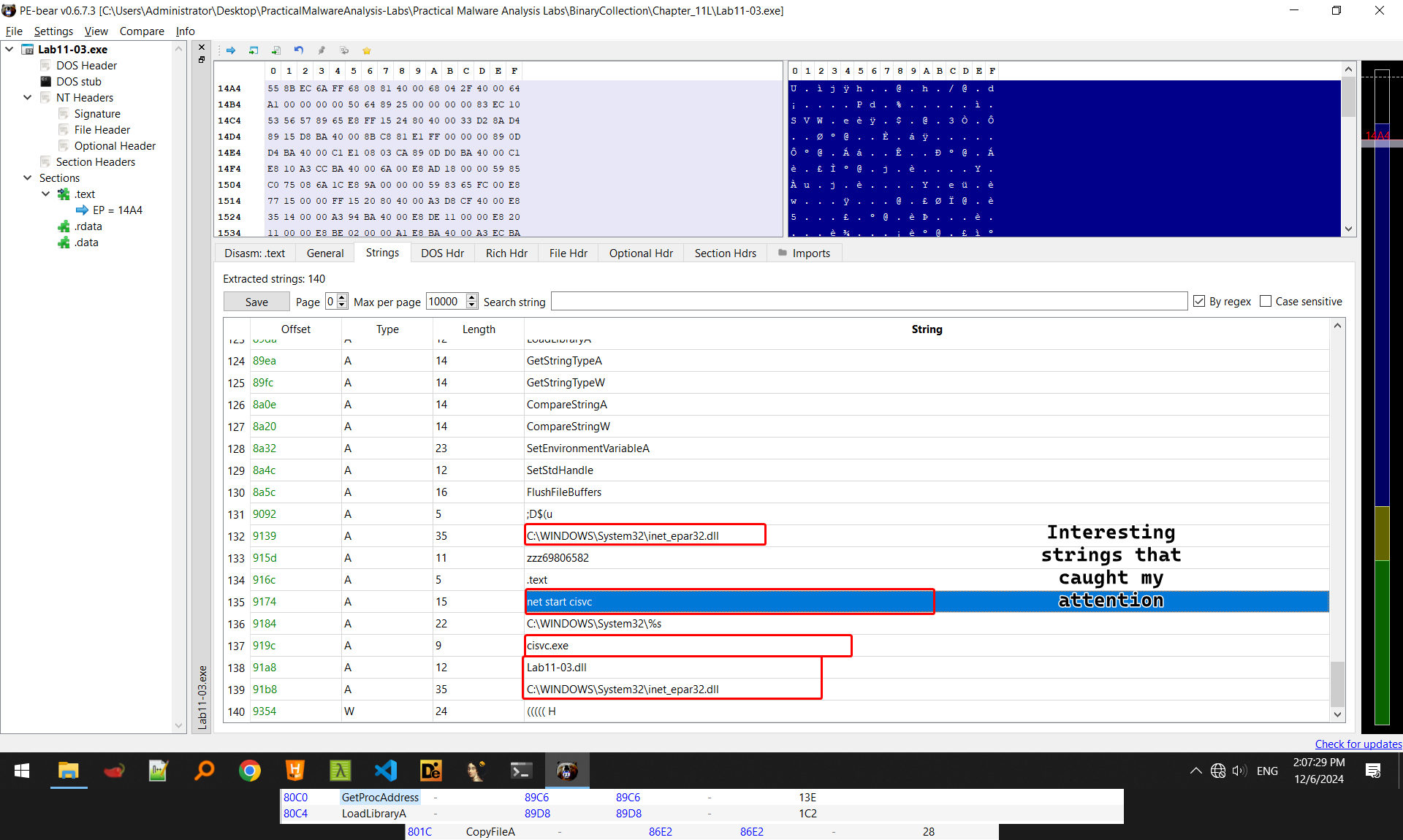Click the gray pin toolbar icon

[x=322, y=50]
